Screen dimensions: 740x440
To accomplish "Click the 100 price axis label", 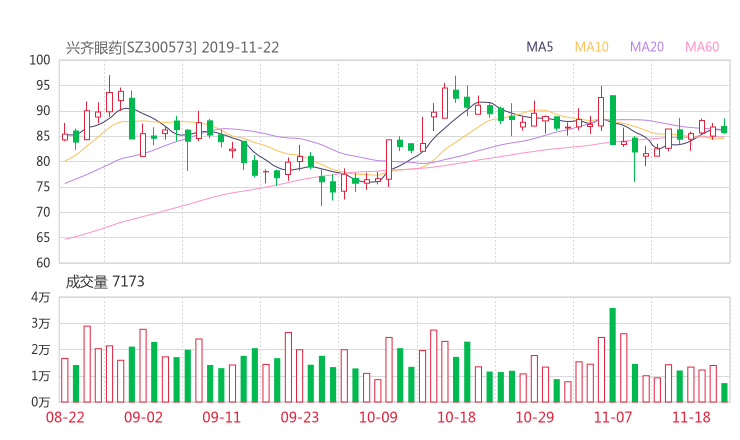I will point(40,60).
